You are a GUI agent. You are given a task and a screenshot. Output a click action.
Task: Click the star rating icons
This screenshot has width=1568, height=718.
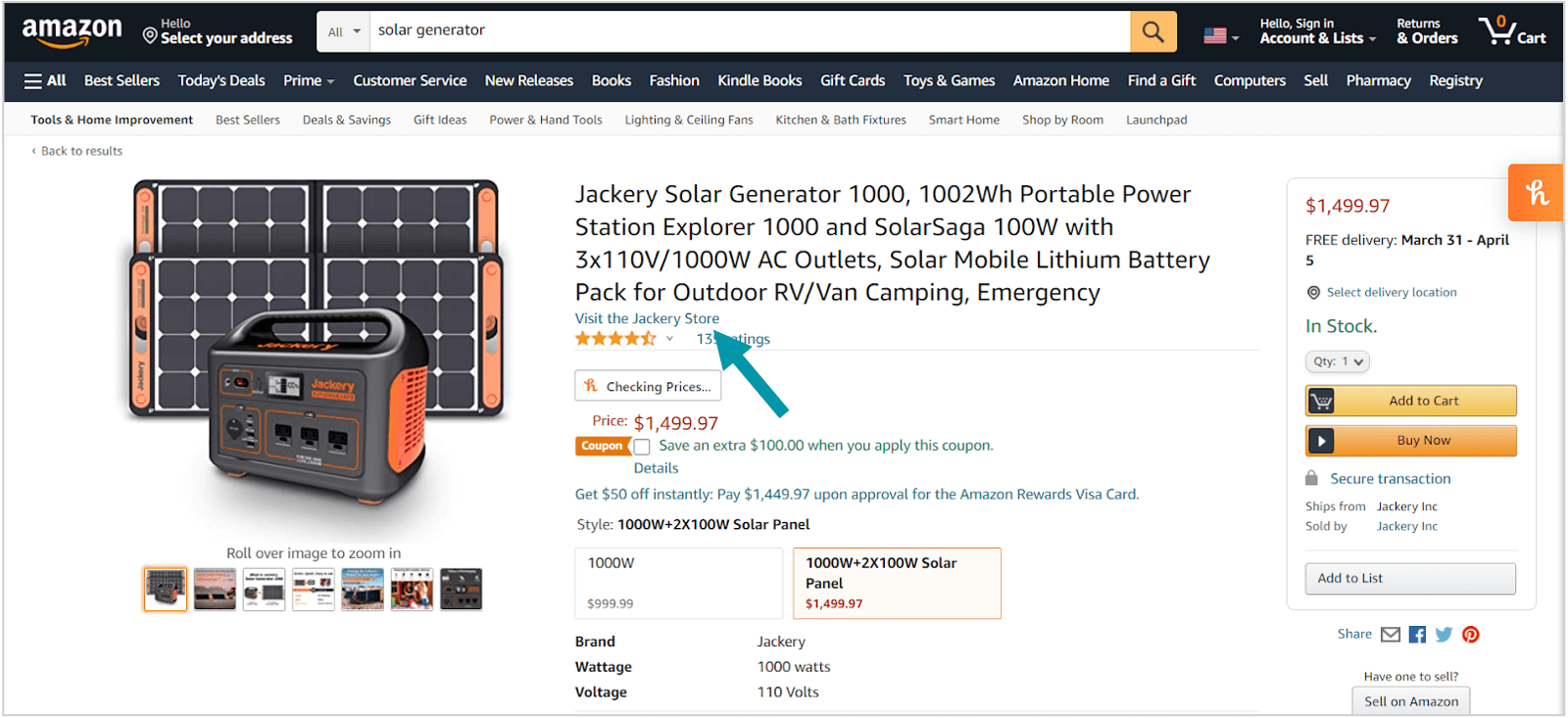(615, 339)
